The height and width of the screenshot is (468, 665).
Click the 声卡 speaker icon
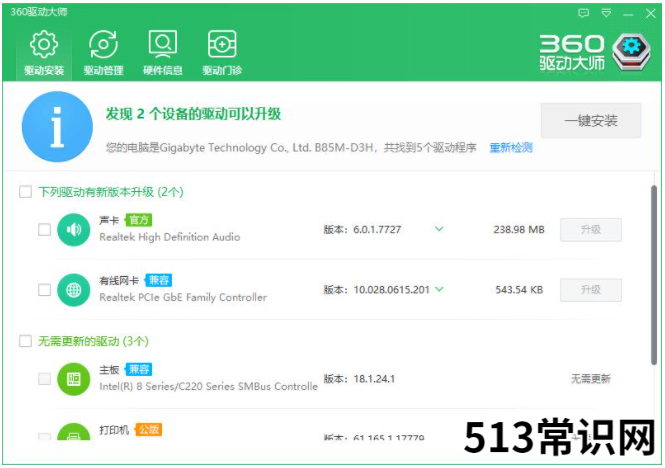coord(74,230)
